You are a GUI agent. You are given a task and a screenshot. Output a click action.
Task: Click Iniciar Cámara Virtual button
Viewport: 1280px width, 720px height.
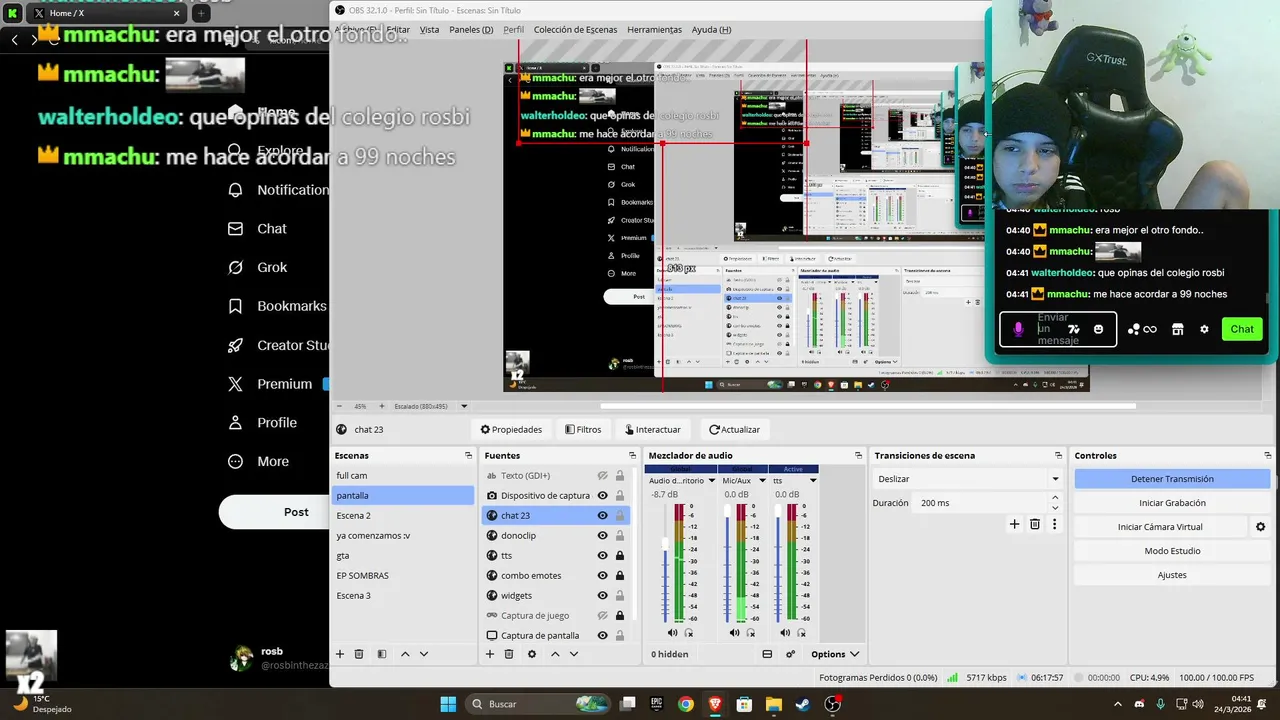[x=1160, y=527]
